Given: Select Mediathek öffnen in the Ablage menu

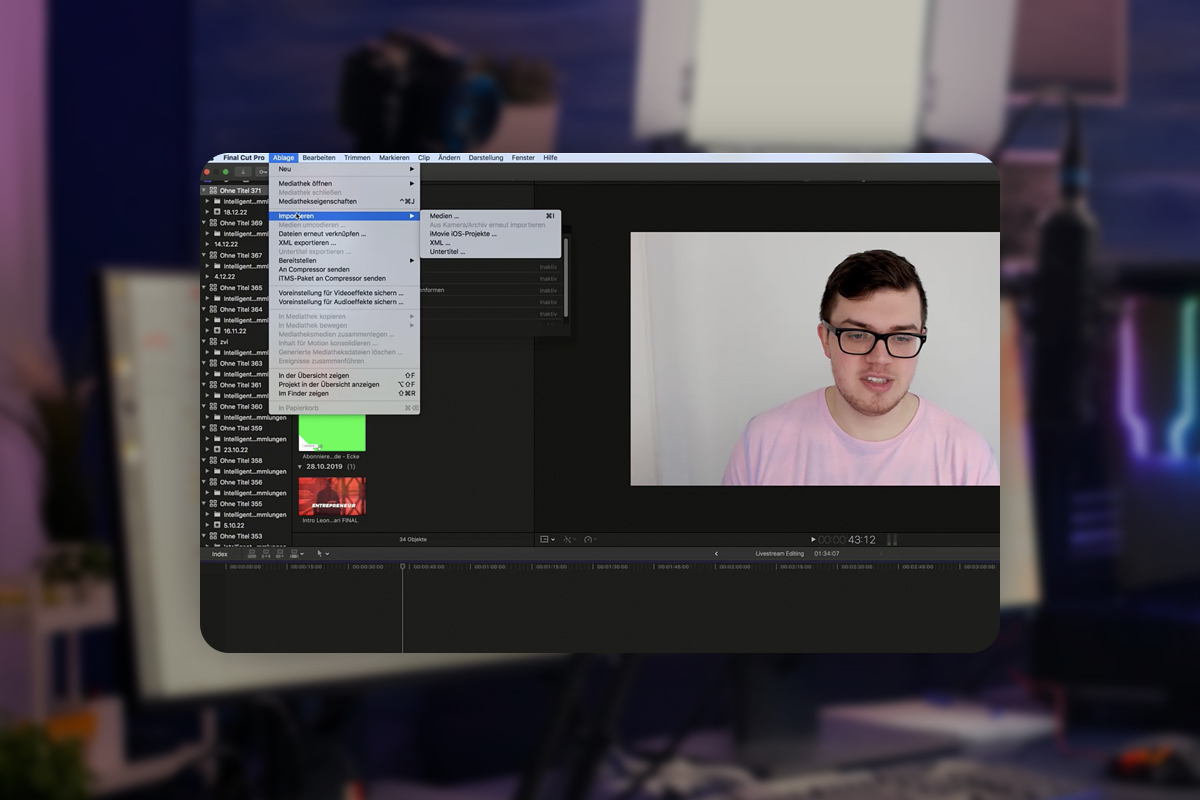Looking at the screenshot, I should tap(344, 184).
